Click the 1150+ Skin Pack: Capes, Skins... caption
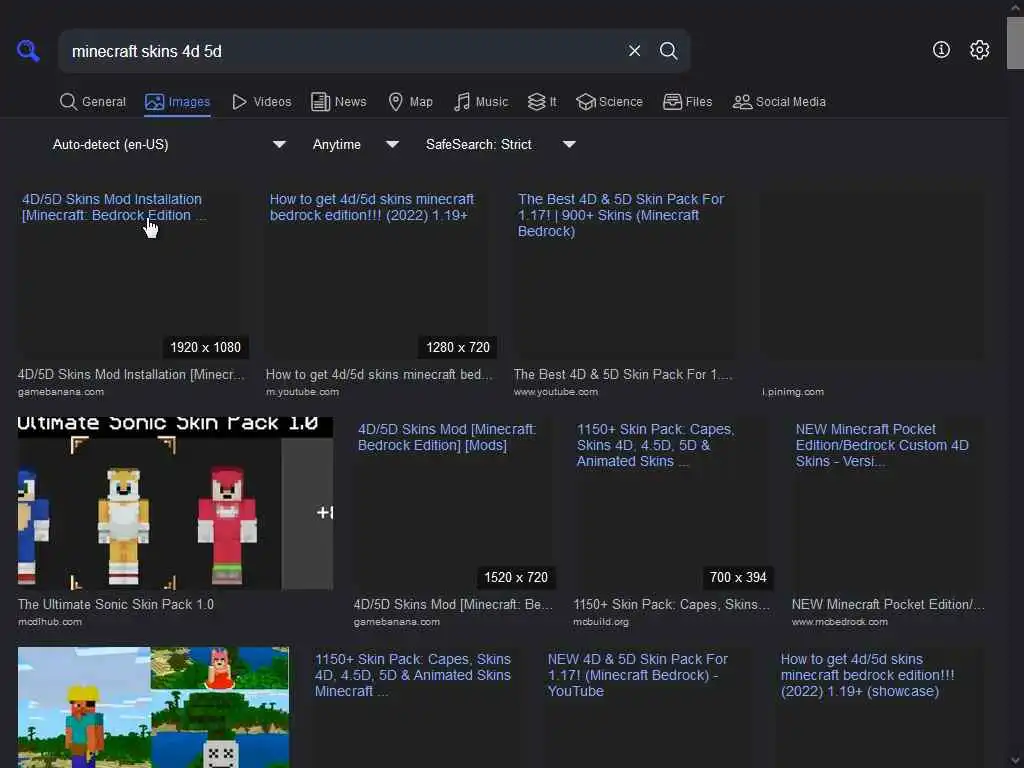The height and width of the screenshot is (768, 1024). tap(671, 604)
